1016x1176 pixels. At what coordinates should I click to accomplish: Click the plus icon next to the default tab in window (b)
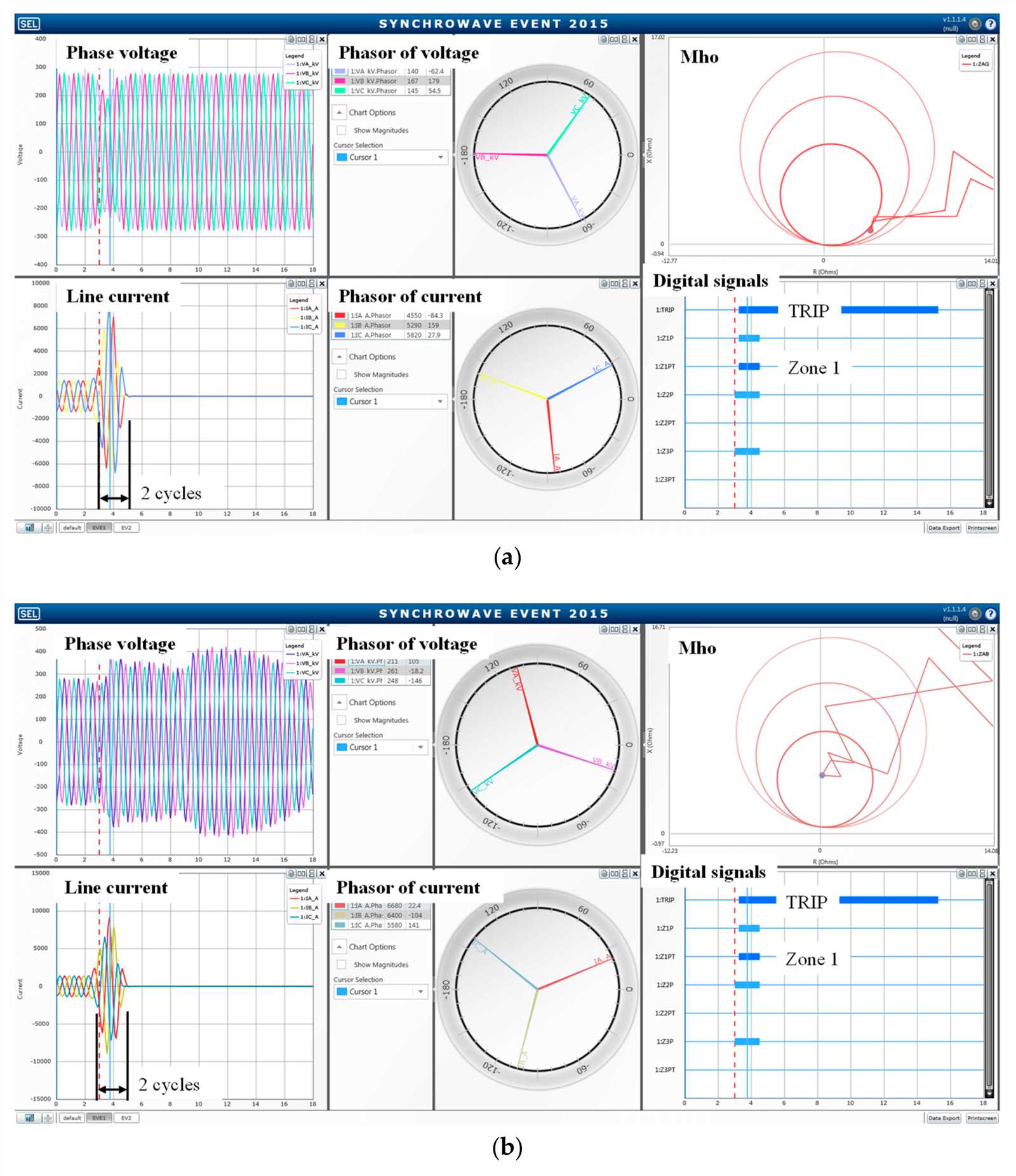[x=48, y=1118]
